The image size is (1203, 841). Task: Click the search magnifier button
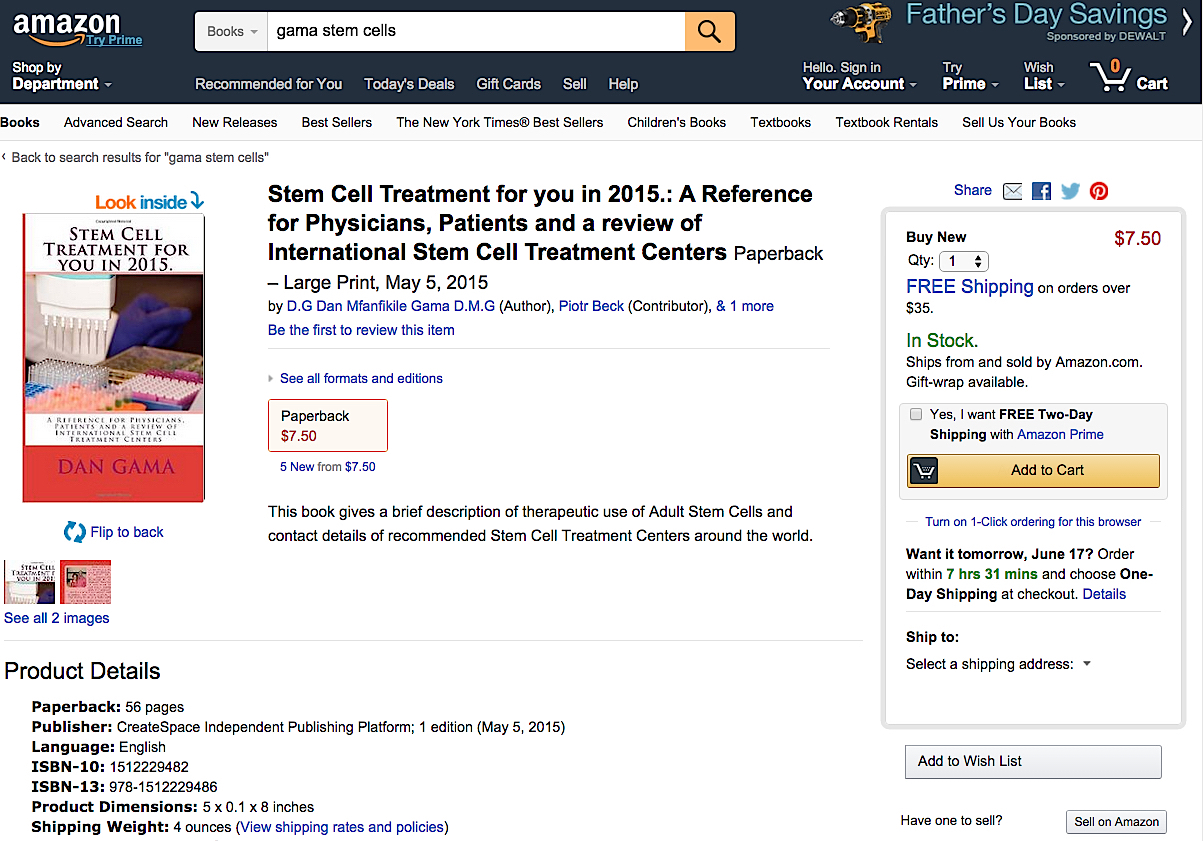click(x=709, y=31)
